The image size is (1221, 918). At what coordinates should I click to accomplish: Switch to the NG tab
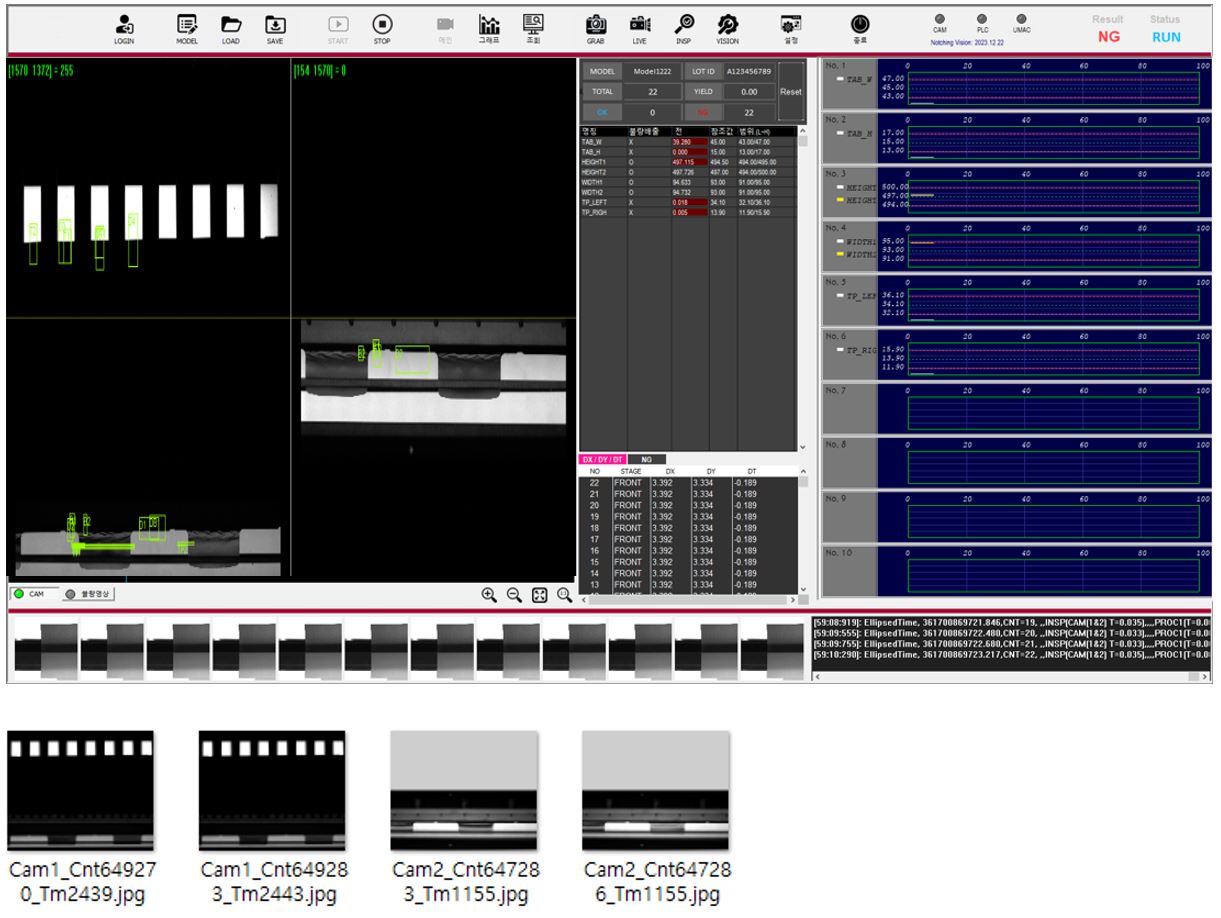(646, 459)
